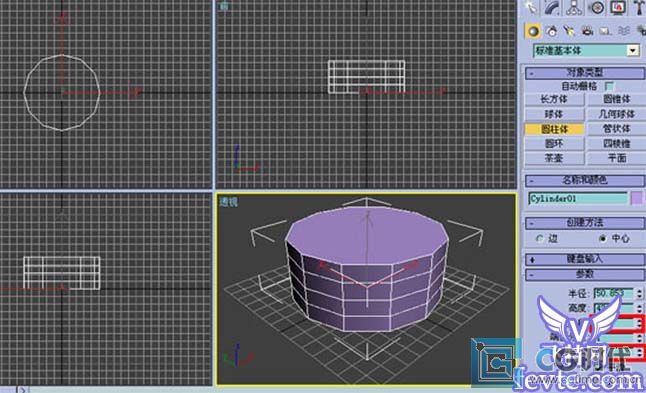The width and height of the screenshot is (646, 393).
Task: Click the 长方体 box button
Action: click(x=554, y=99)
